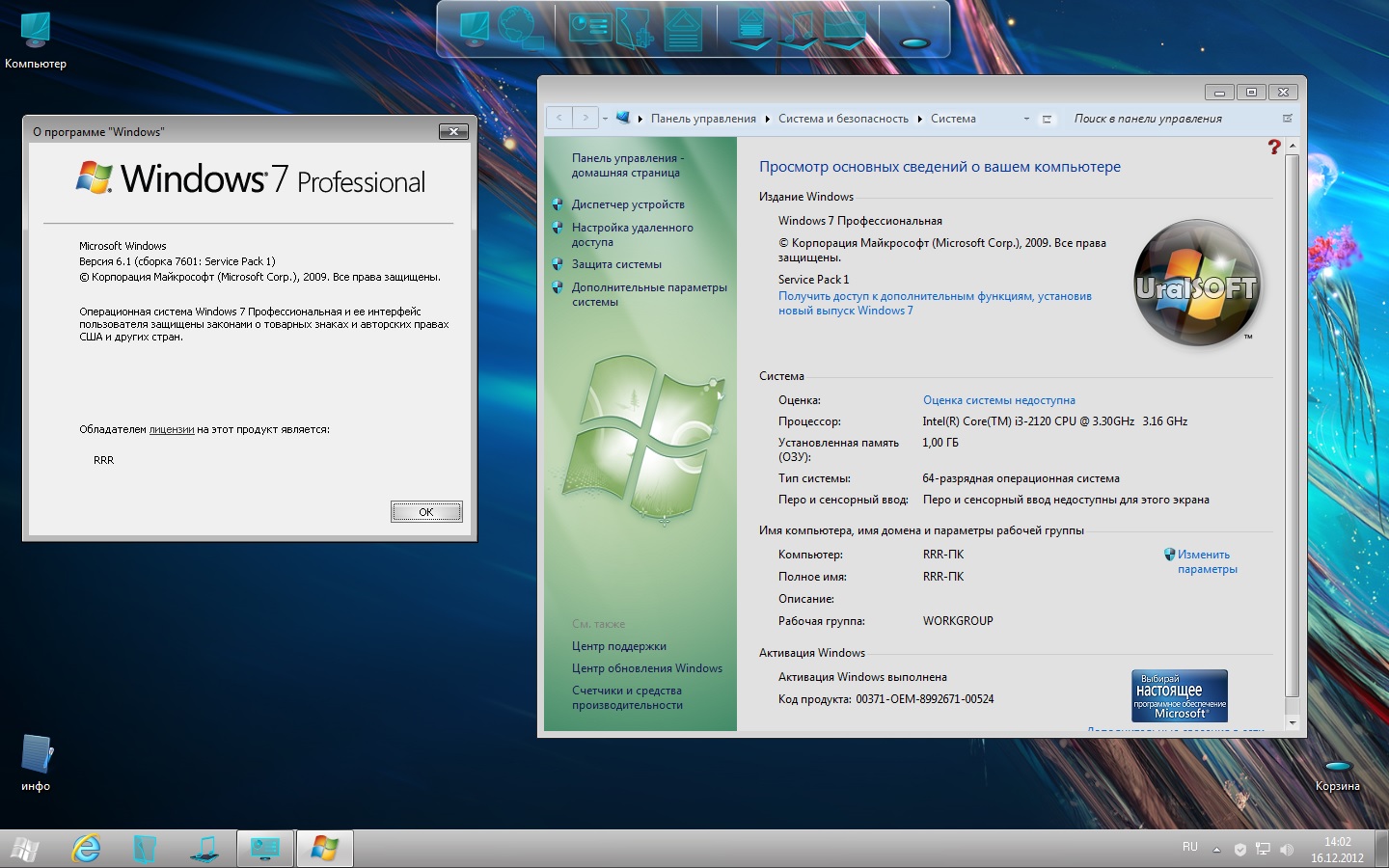Go forward in the Control Panel window
The height and width of the screenshot is (868, 1389).
586,118
